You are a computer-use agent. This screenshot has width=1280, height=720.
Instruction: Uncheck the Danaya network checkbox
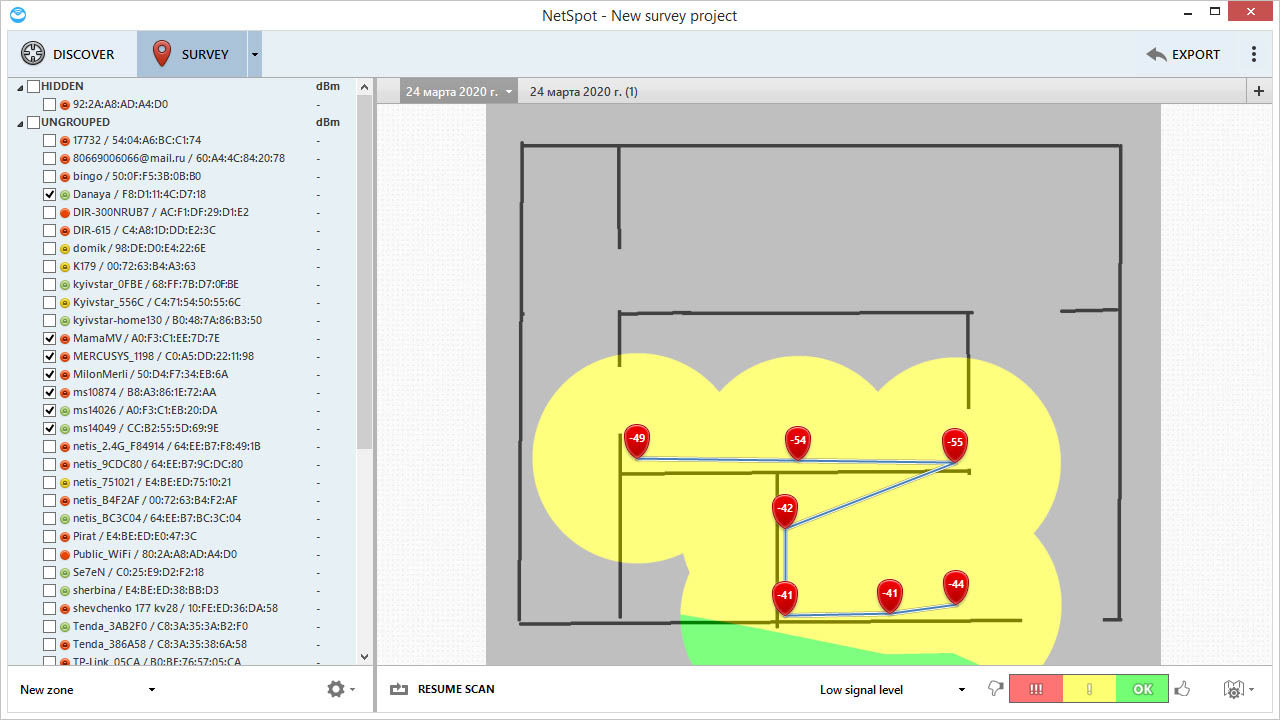(50, 194)
